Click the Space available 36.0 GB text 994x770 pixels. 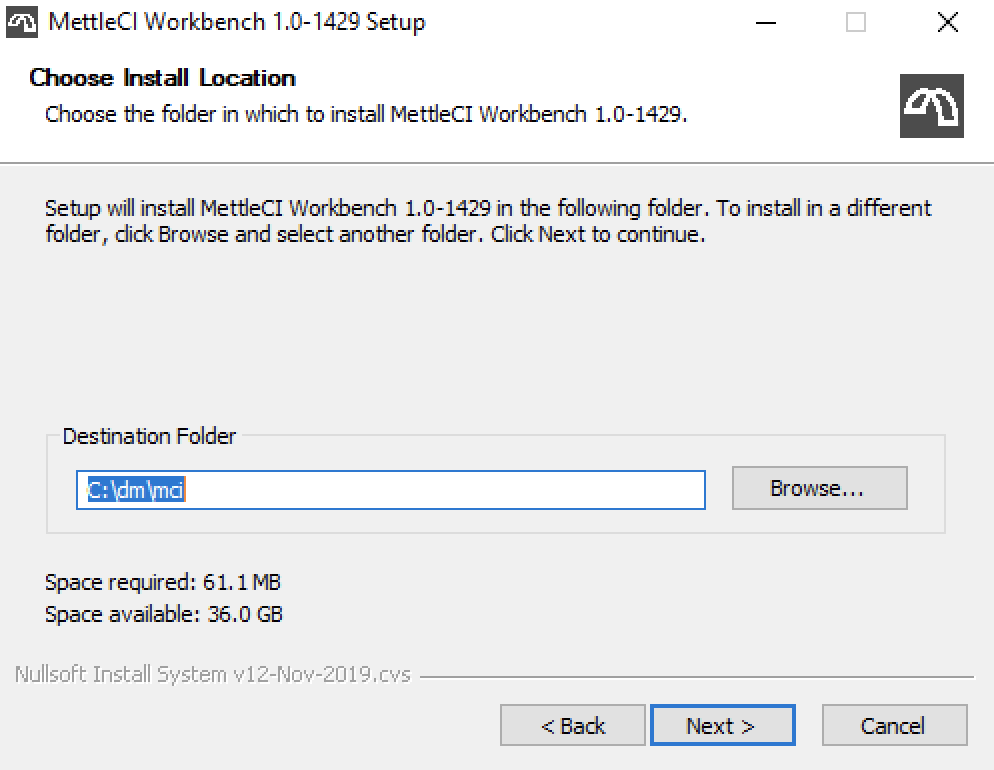point(163,614)
